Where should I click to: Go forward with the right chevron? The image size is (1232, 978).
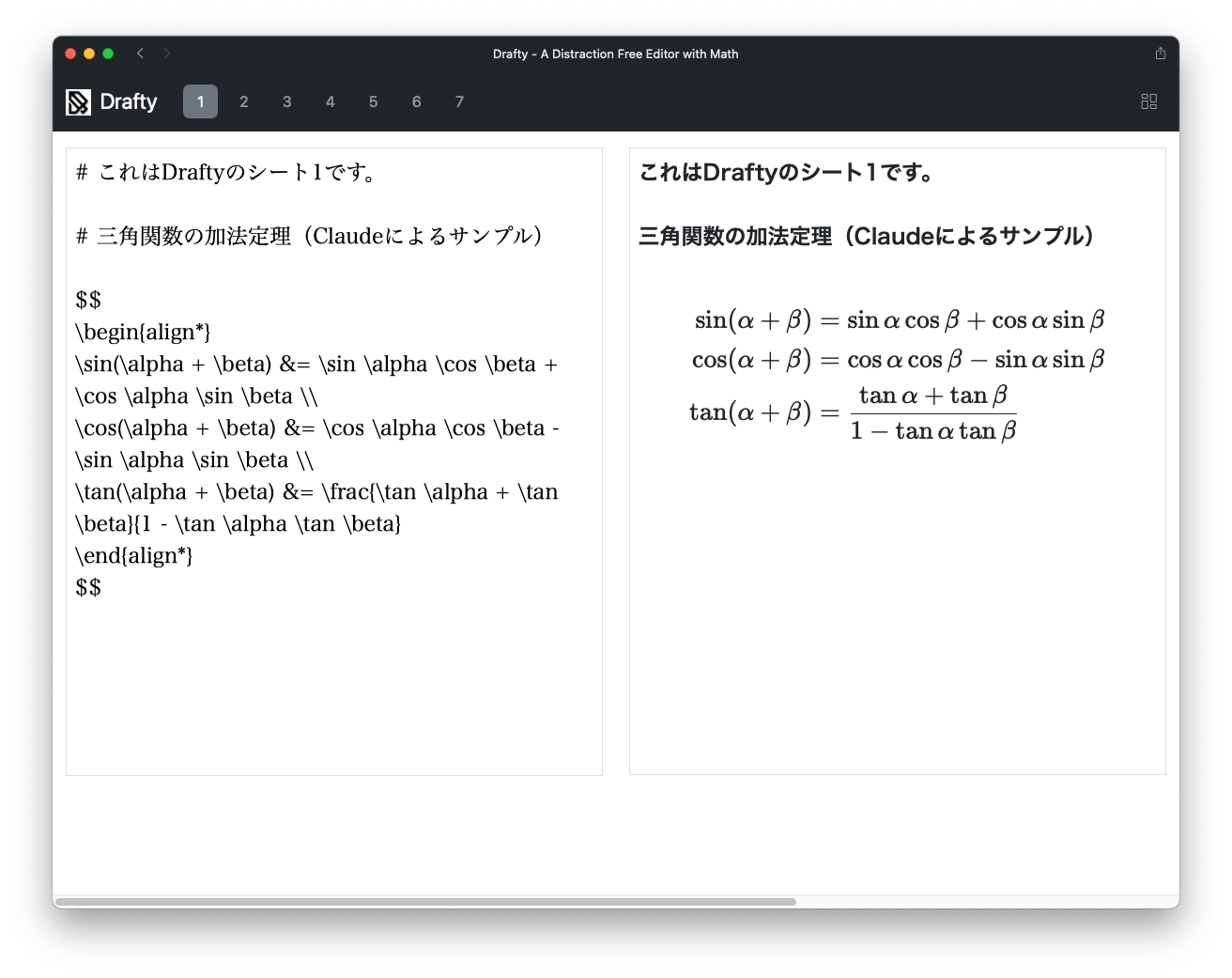[x=167, y=54]
